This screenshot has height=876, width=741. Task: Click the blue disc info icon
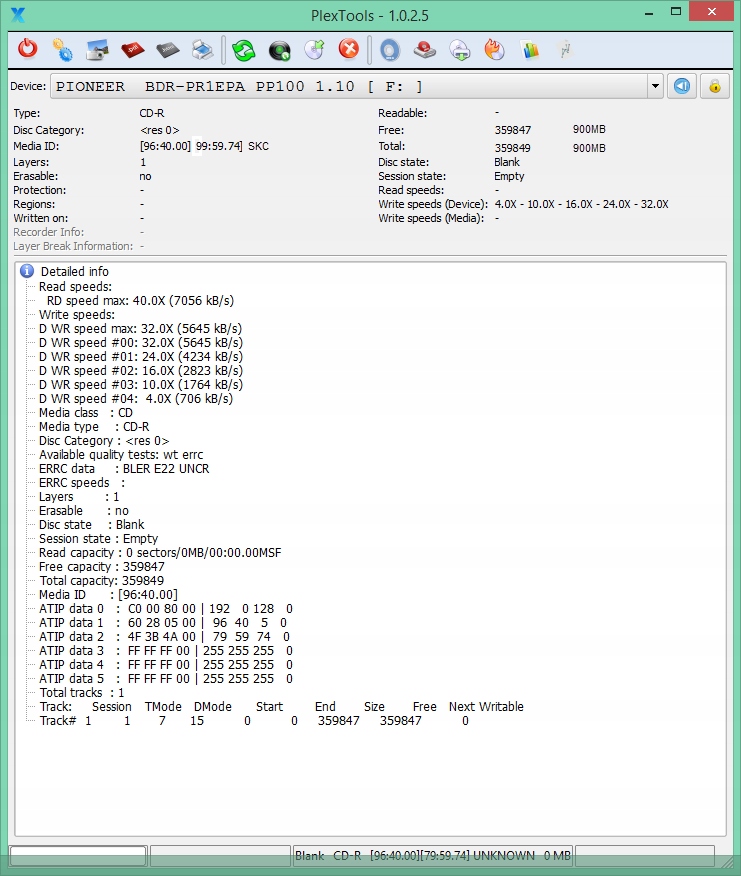(x=390, y=49)
